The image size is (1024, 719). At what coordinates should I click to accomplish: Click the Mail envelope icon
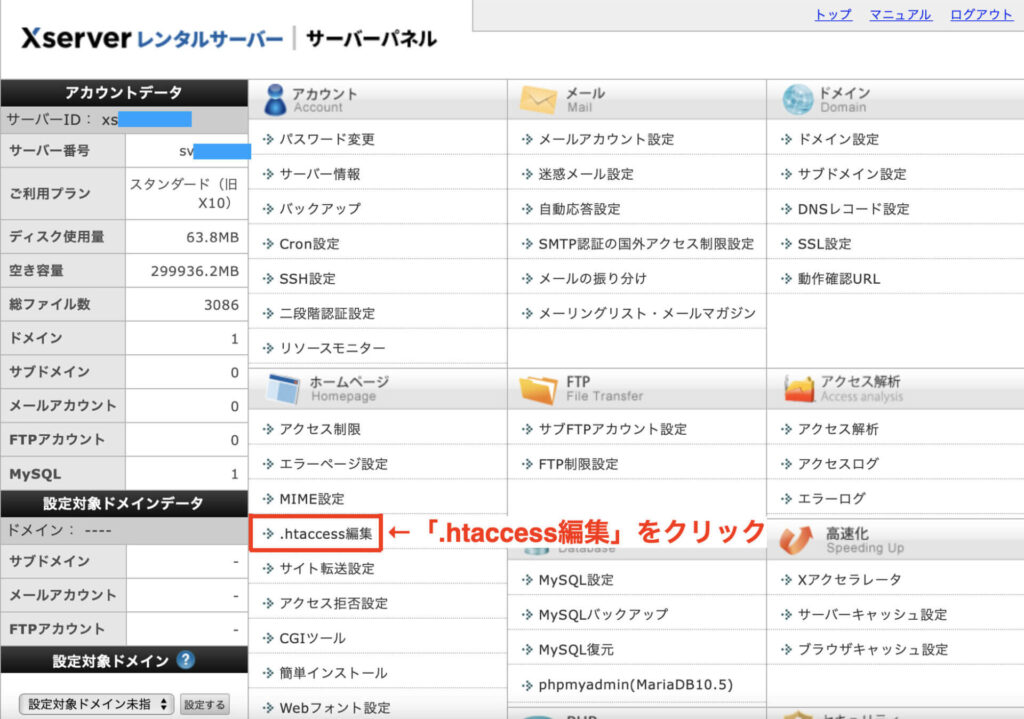pos(538,100)
